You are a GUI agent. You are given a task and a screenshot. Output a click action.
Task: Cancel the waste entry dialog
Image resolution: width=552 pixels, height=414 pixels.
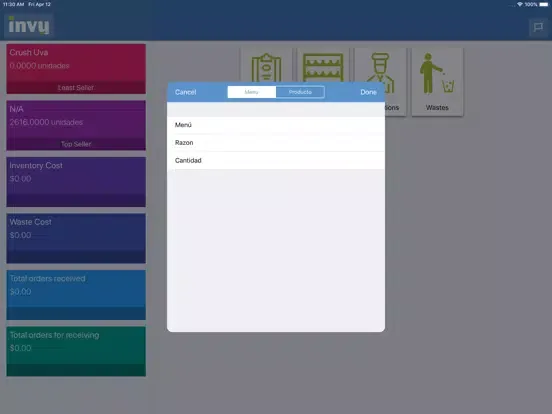(x=186, y=92)
